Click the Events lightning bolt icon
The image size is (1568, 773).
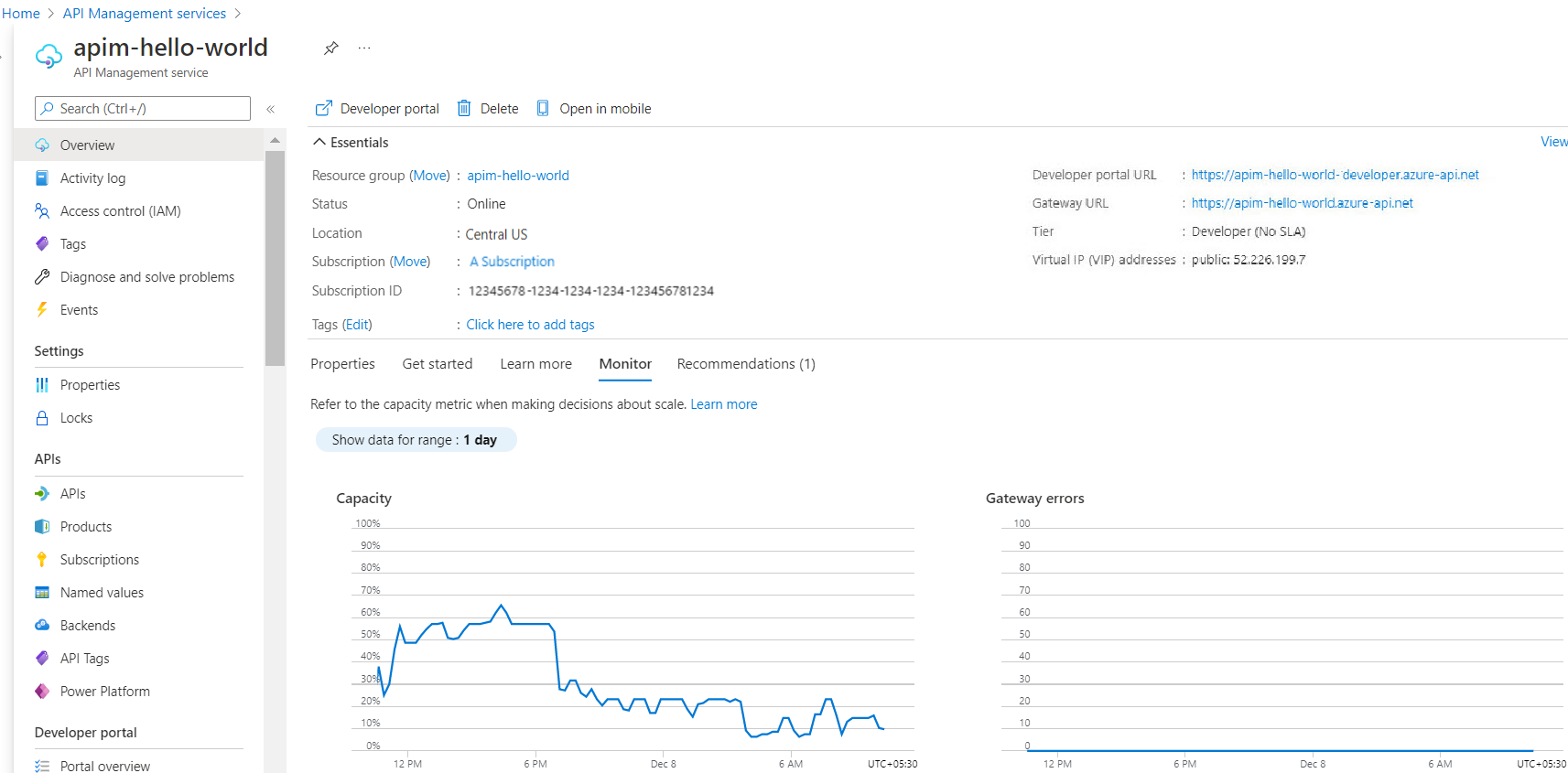[x=42, y=310]
